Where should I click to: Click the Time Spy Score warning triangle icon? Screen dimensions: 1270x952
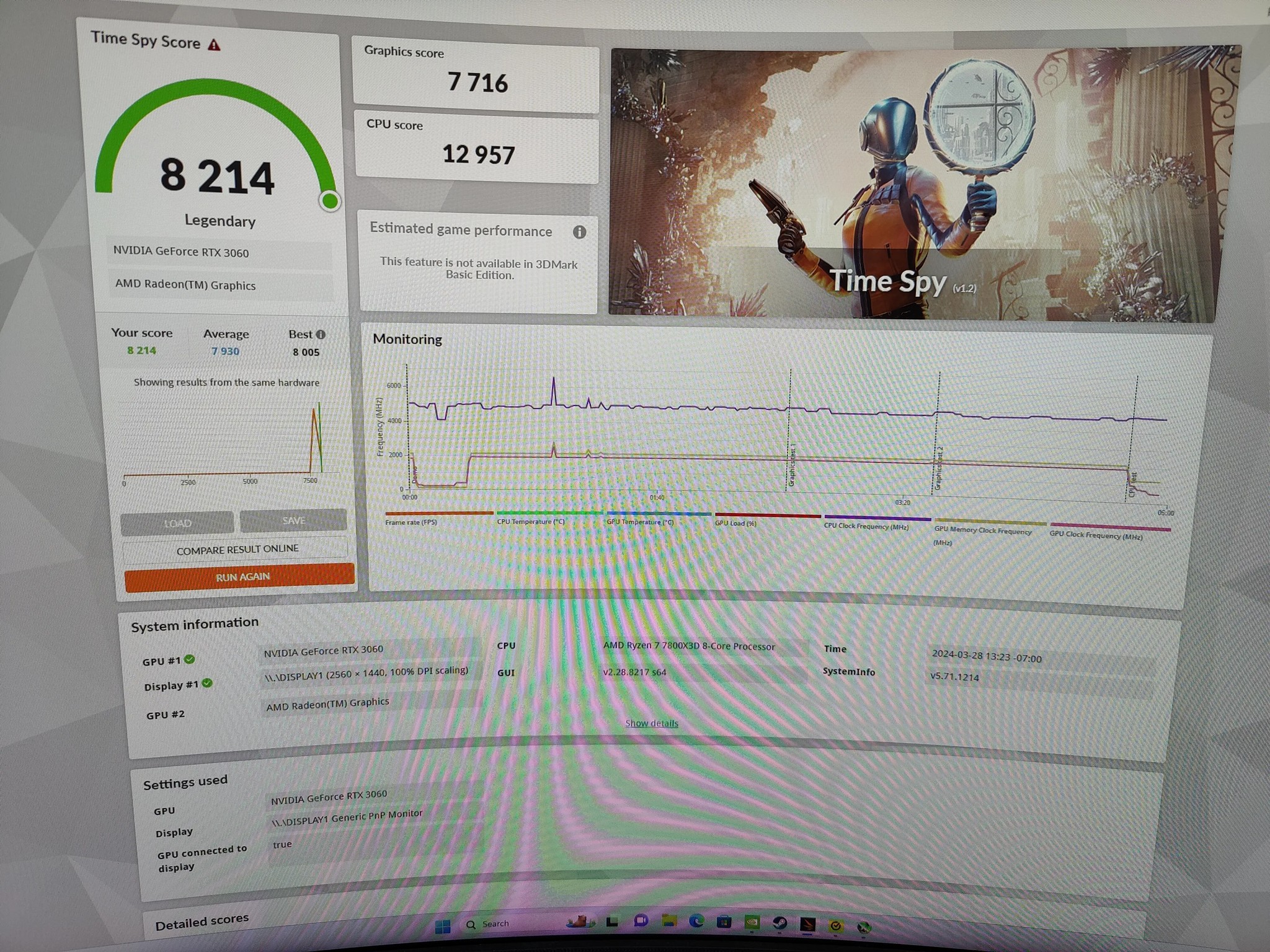click(214, 45)
